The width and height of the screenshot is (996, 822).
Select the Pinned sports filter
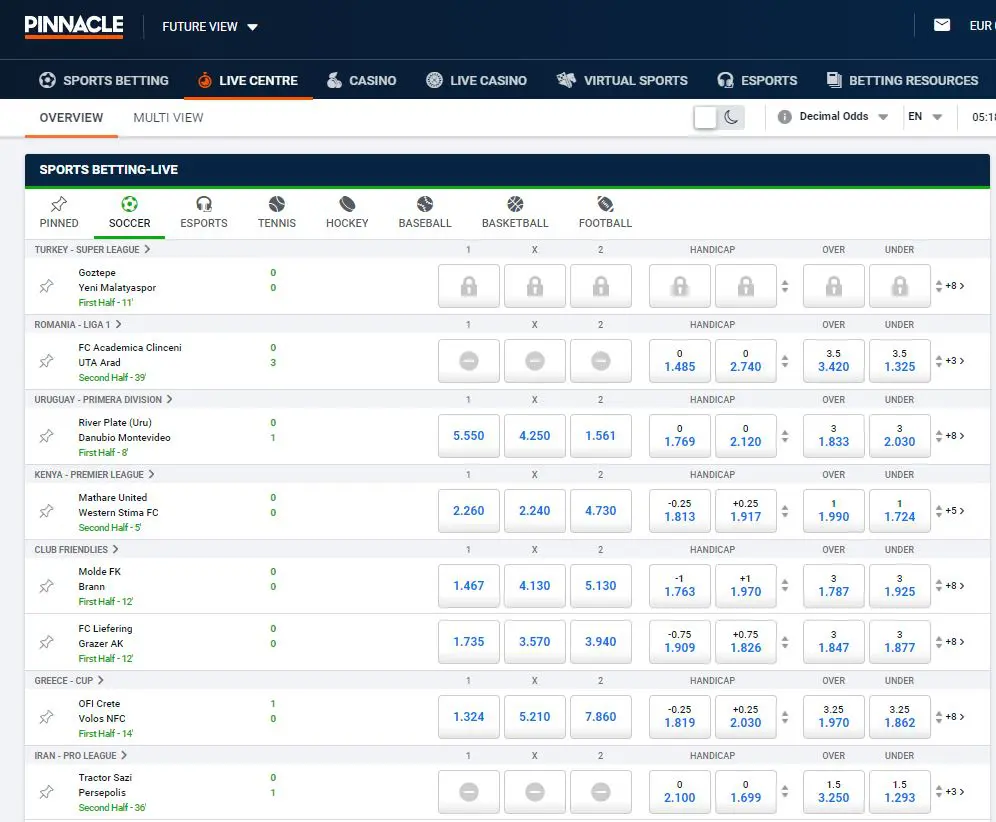59,213
